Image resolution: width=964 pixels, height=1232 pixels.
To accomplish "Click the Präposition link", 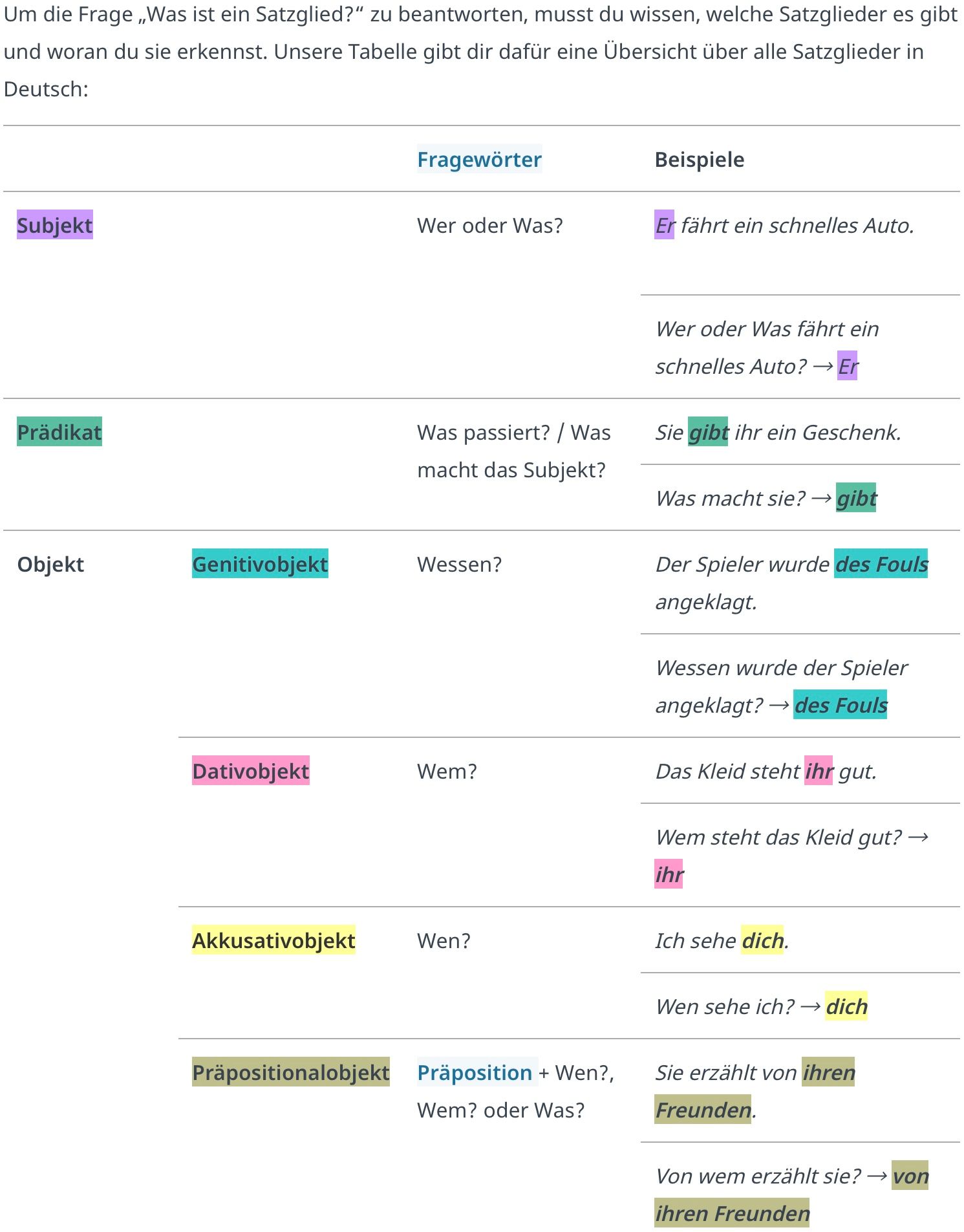I will pyautogui.click(x=475, y=1072).
